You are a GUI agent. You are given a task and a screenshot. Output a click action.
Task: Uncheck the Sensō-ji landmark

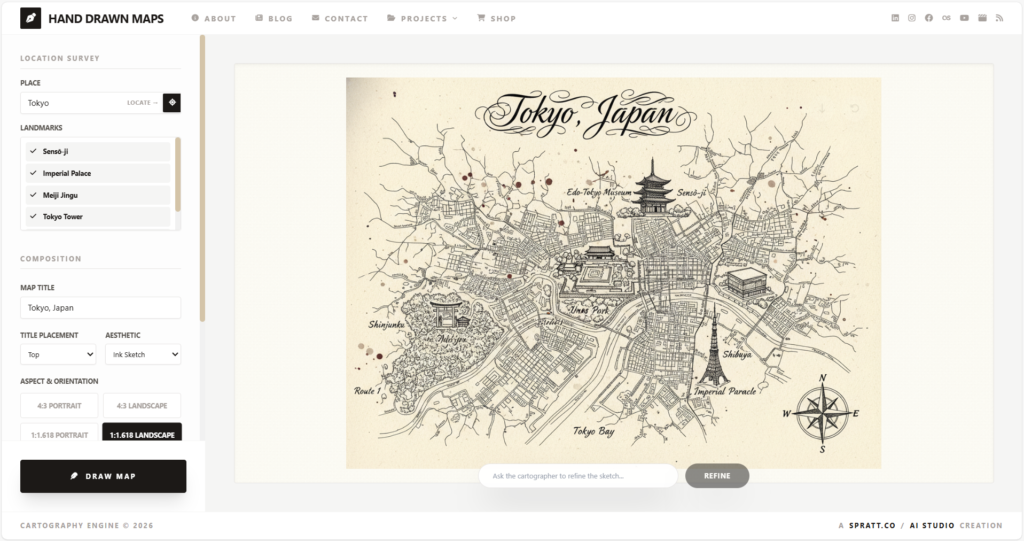(98, 152)
